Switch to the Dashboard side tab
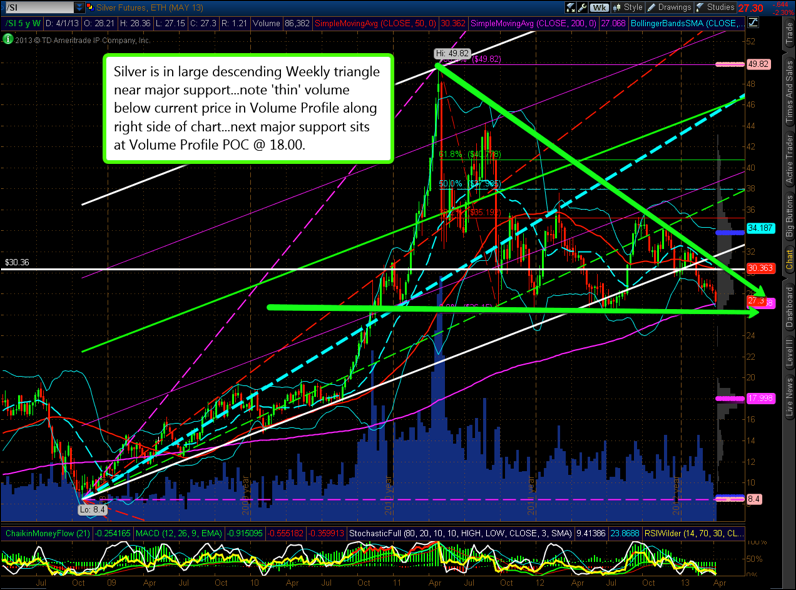 pyautogui.click(x=789, y=307)
